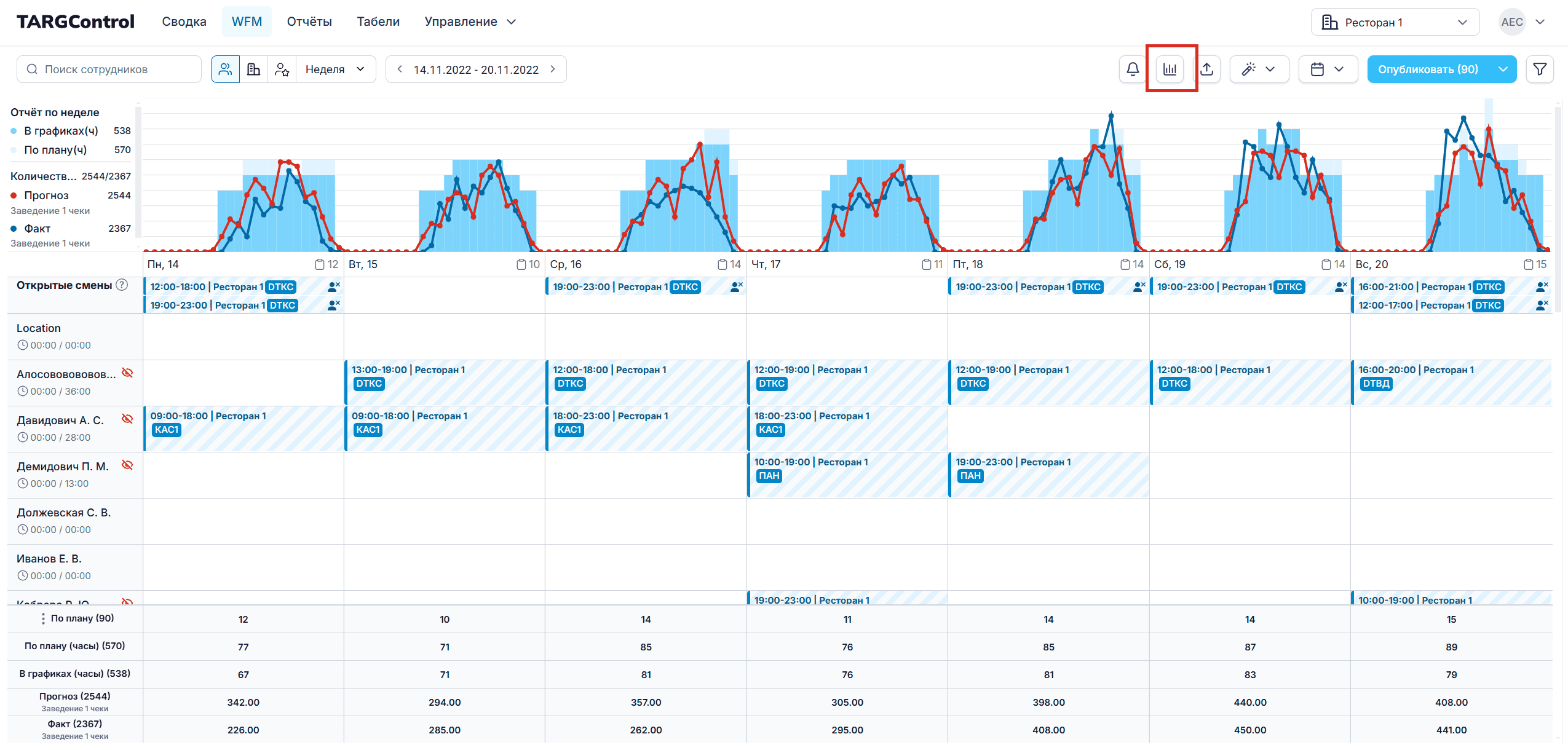
Task: Toggle visibility eye for Алосовово employee
Action: [127, 373]
